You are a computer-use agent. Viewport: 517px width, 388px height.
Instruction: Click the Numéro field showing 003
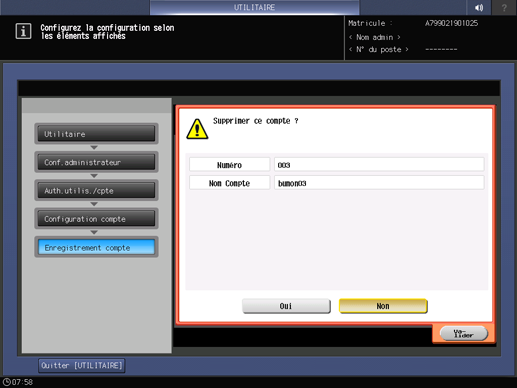coord(379,165)
